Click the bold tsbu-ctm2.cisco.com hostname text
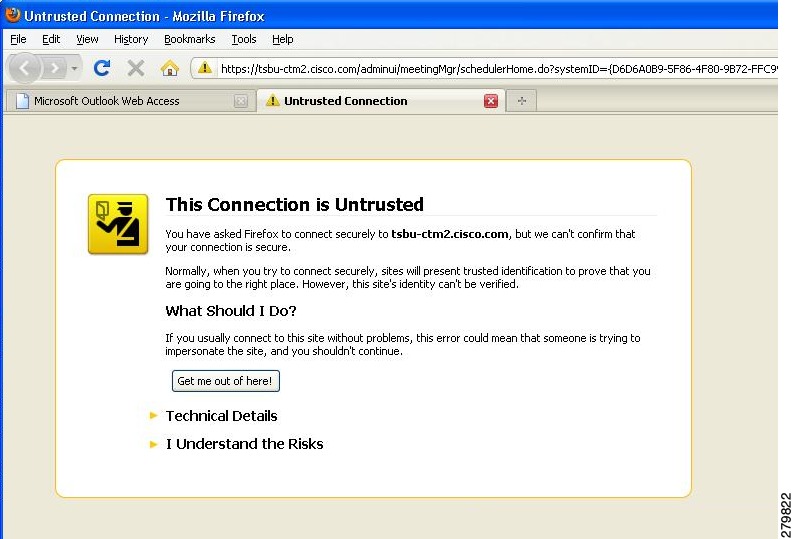Viewport: 794px width, 539px height. click(x=450, y=234)
